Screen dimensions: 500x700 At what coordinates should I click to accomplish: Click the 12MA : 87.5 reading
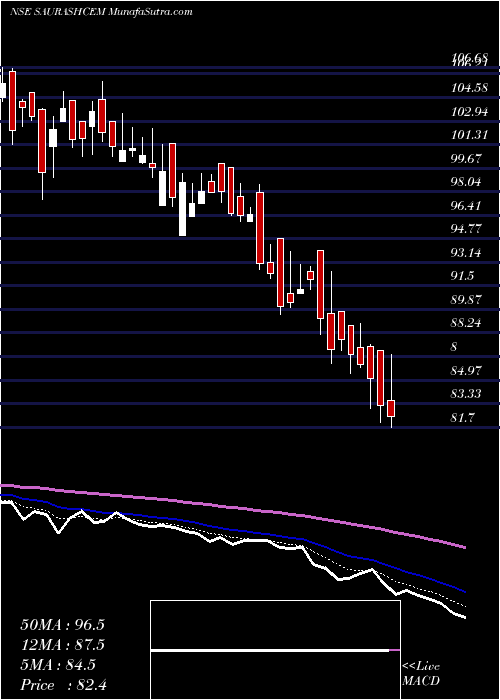pos(63,645)
